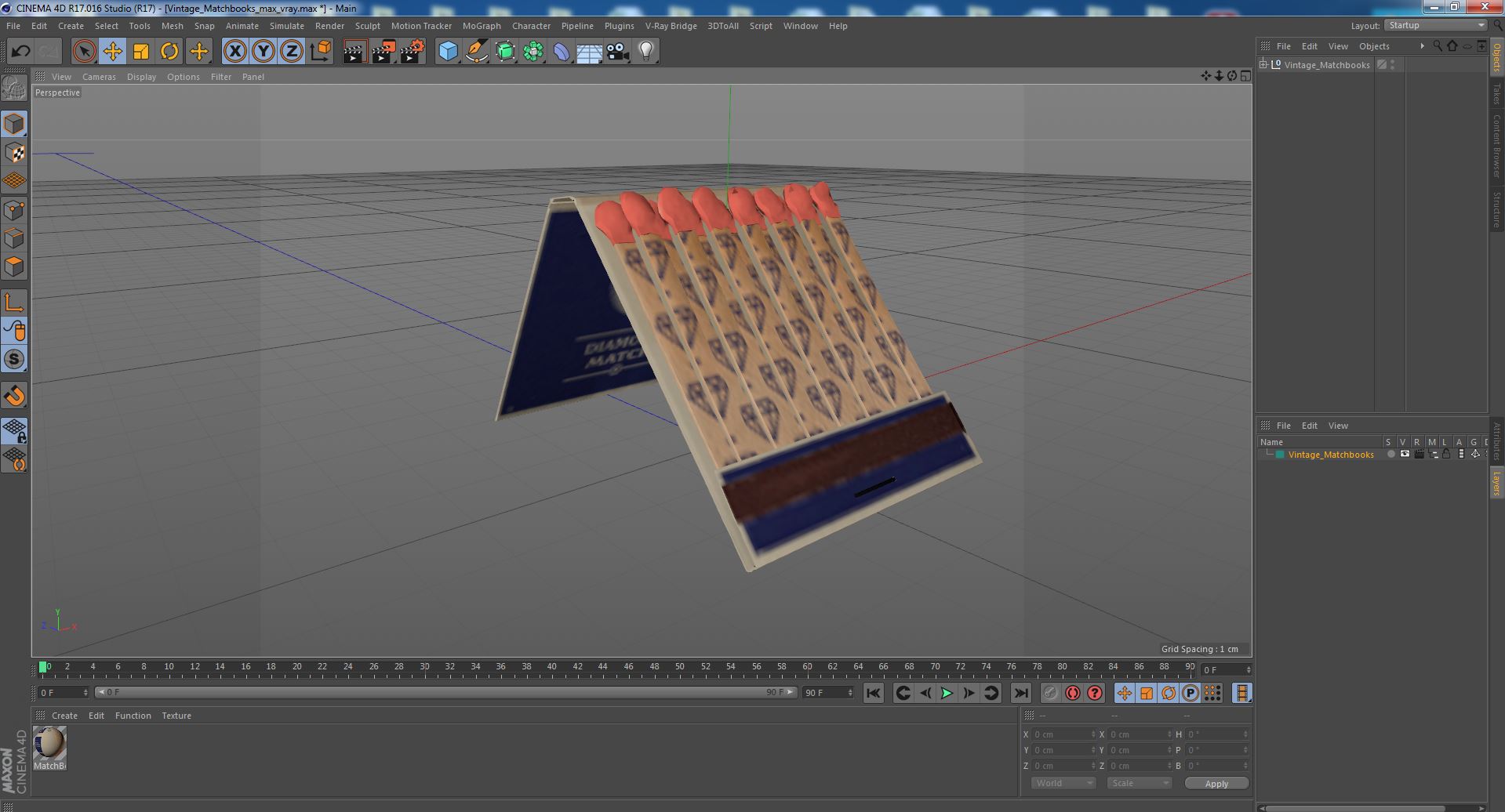Viewport: 1505px width, 812px height.
Task: Open the Subdivision Surface generator icon
Action: pos(506,52)
